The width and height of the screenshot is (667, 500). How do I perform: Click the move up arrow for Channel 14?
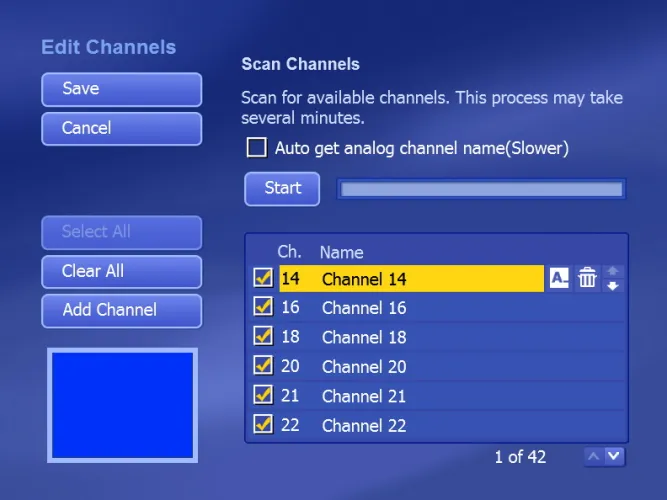(x=613, y=271)
